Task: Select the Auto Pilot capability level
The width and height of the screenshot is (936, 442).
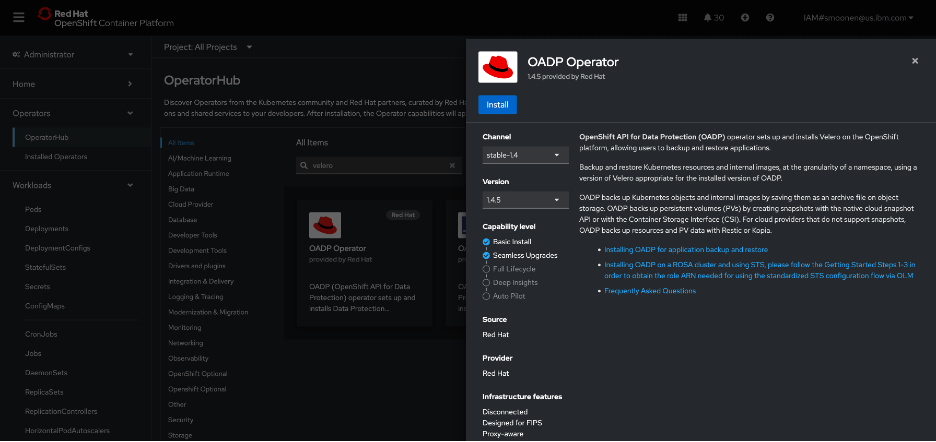Action: [486, 296]
